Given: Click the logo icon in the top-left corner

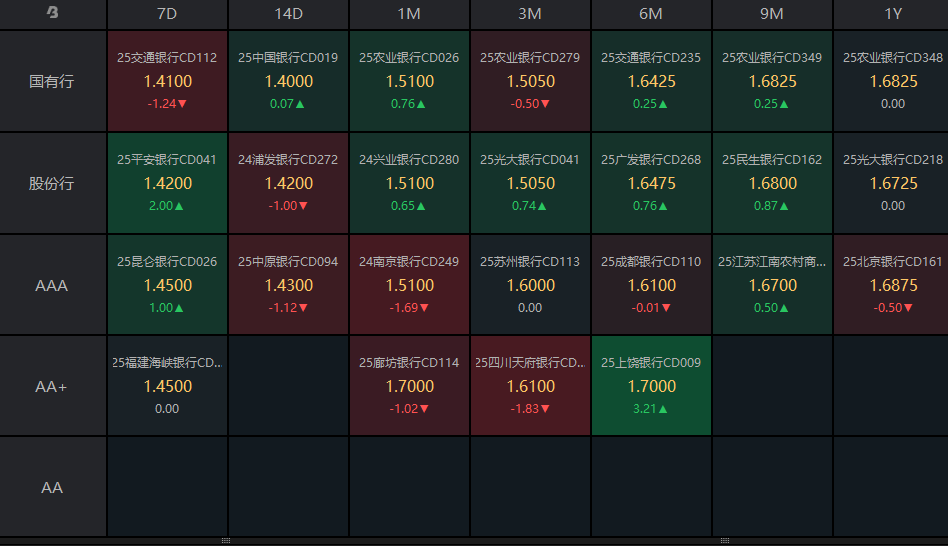Looking at the screenshot, I should tap(52, 13).
